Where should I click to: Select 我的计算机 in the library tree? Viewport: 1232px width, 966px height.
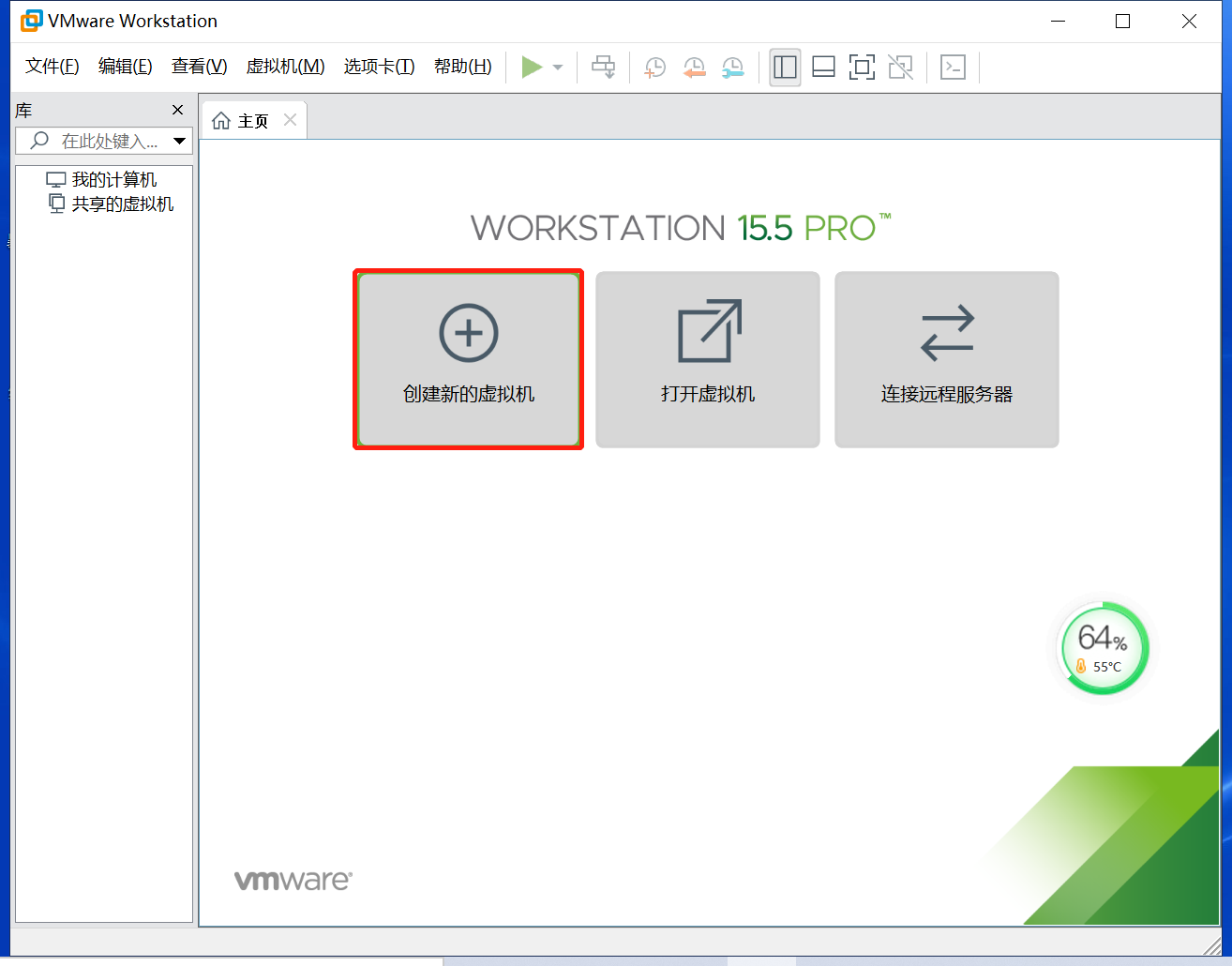tap(102, 179)
